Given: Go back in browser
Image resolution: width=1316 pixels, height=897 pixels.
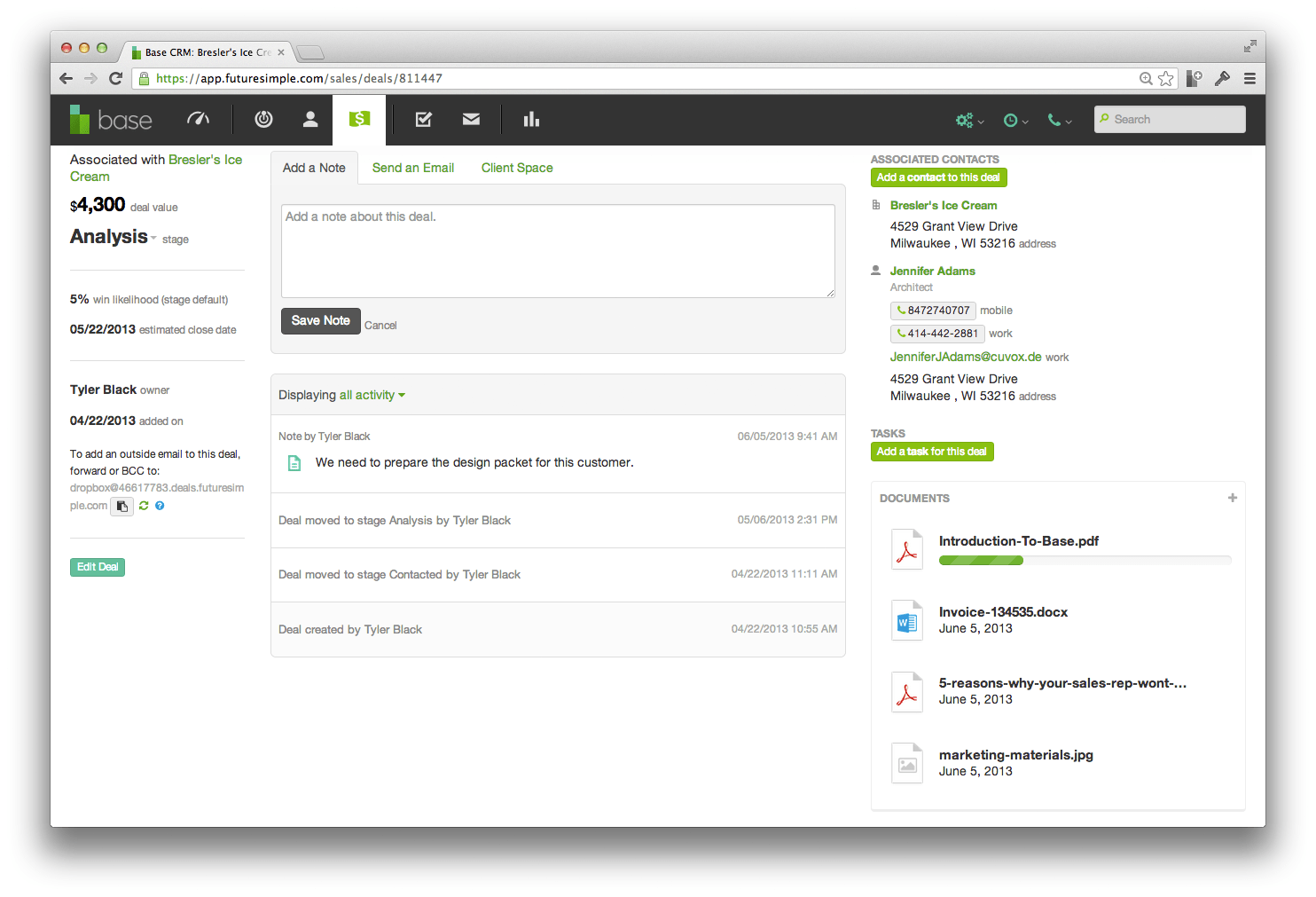Looking at the screenshot, I should pyautogui.click(x=67, y=78).
